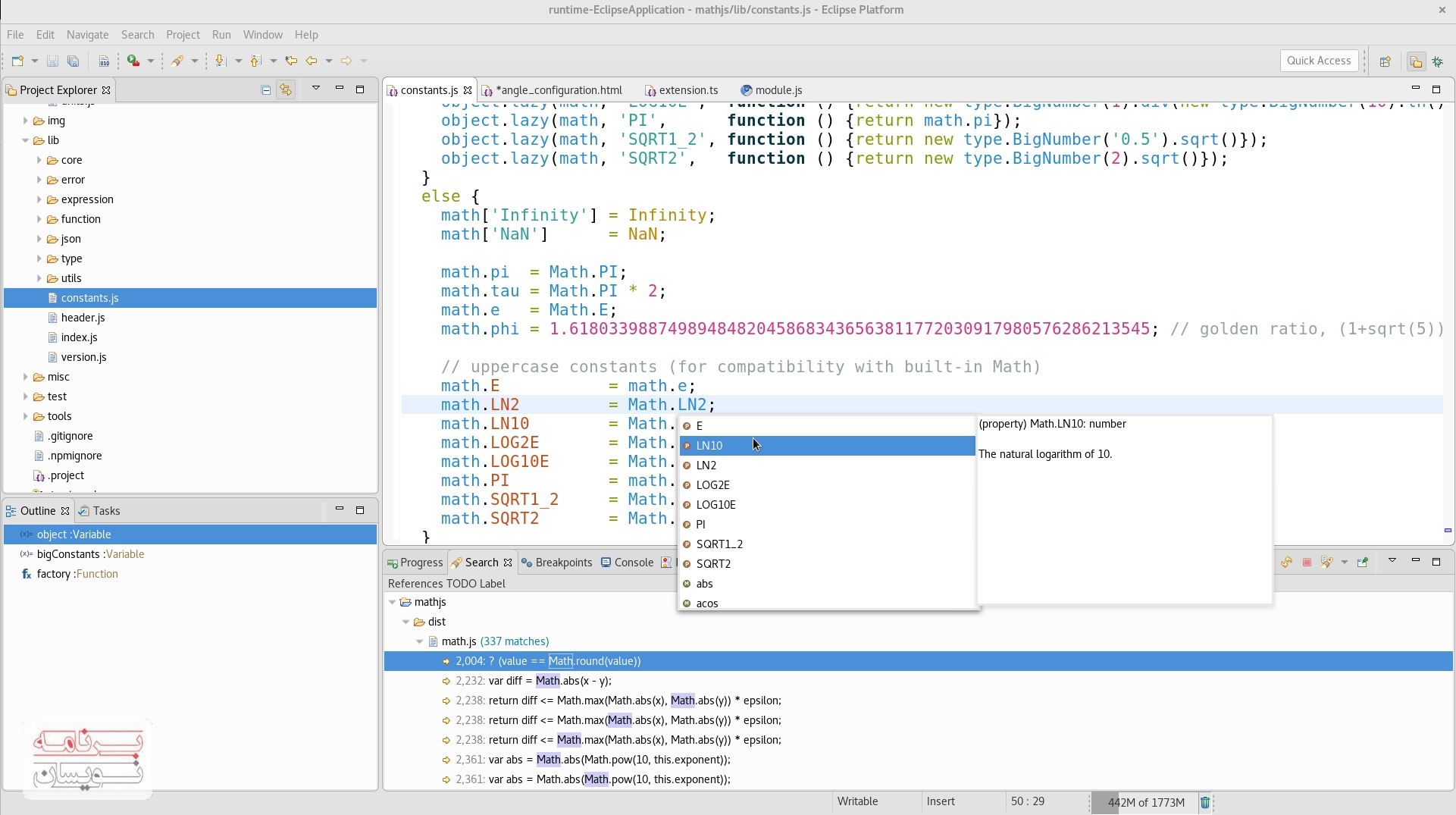Open the File menu
Image resolution: width=1456 pixels, height=815 pixels.
15,35
